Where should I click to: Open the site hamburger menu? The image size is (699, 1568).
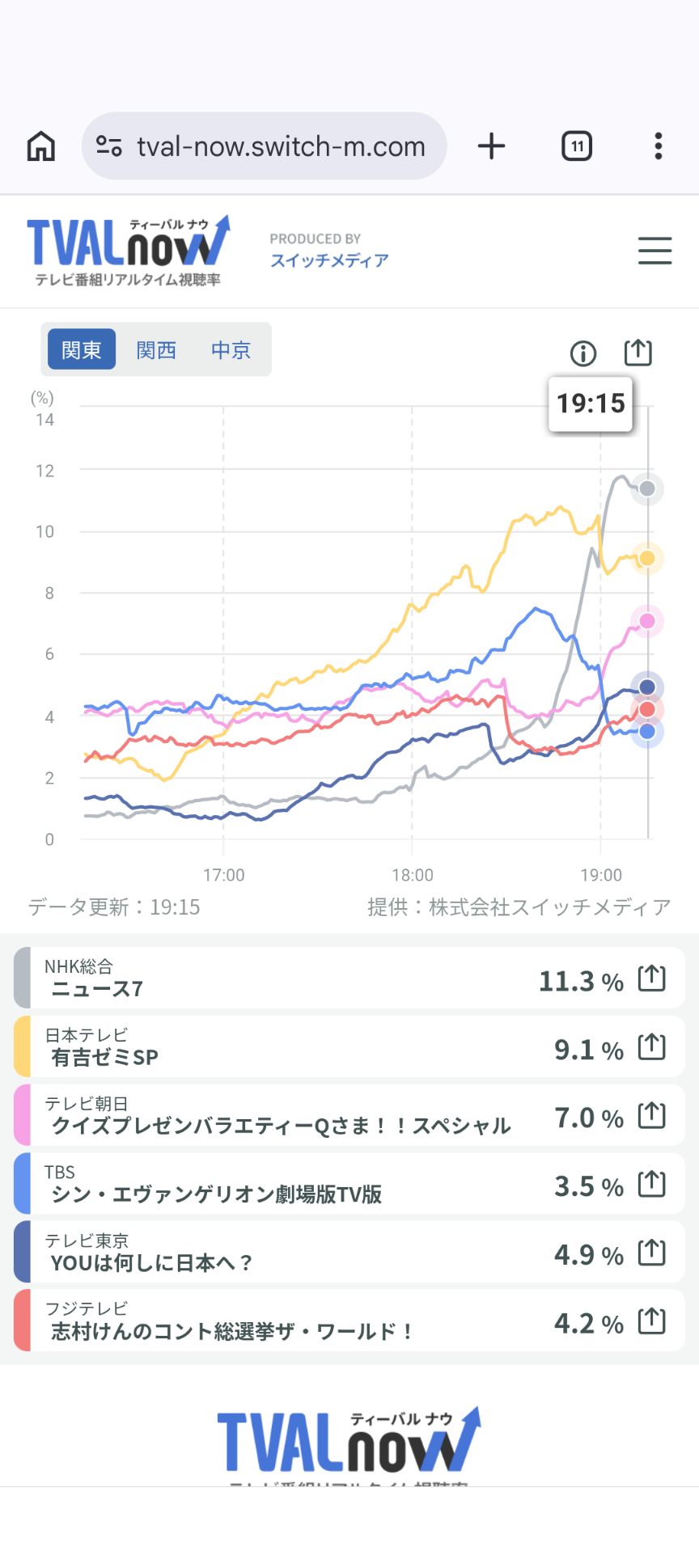pos(655,251)
